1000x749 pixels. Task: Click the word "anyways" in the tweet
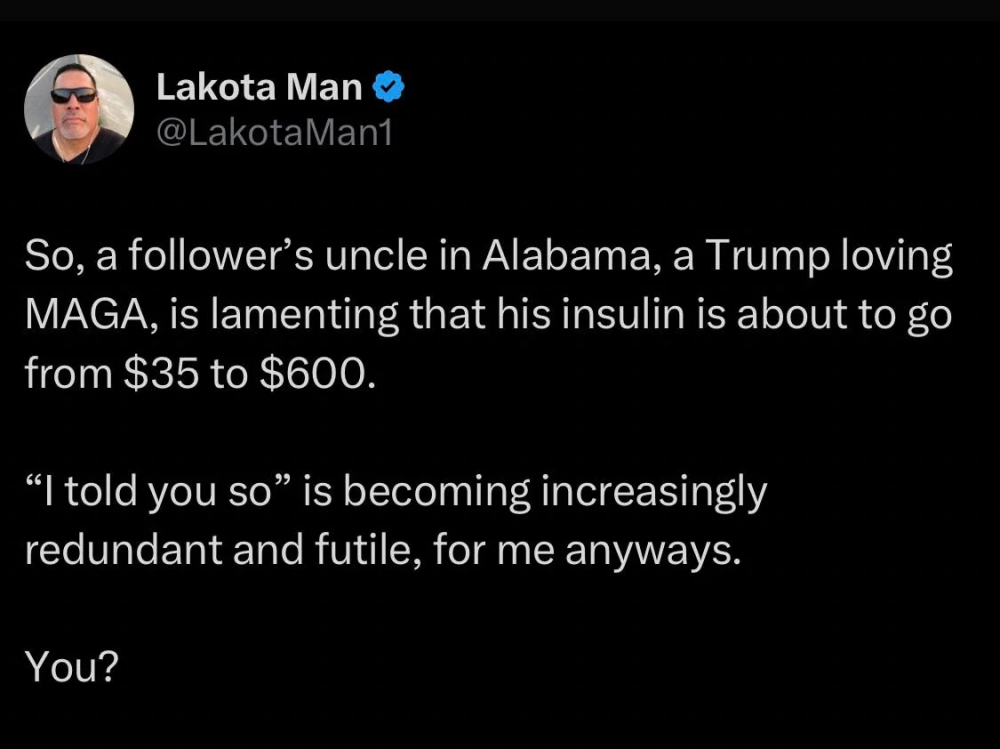651,549
